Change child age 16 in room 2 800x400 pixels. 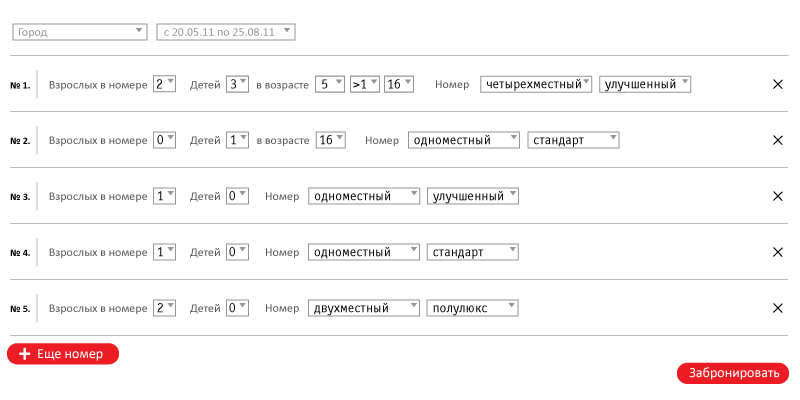tap(329, 141)
